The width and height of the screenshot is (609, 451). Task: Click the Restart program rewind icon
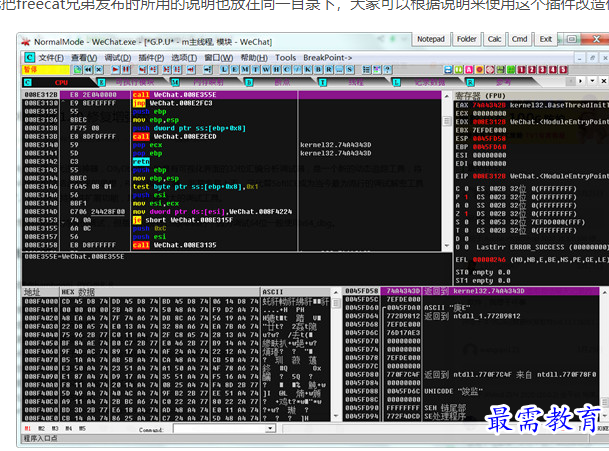[88, 70]
